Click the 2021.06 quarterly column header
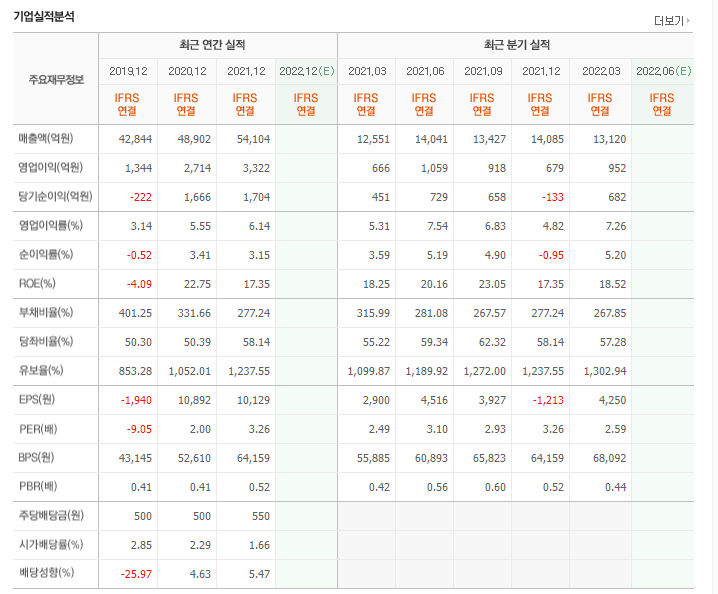The height and width of the screenshot is (594, 718). [x=425, y=71]
